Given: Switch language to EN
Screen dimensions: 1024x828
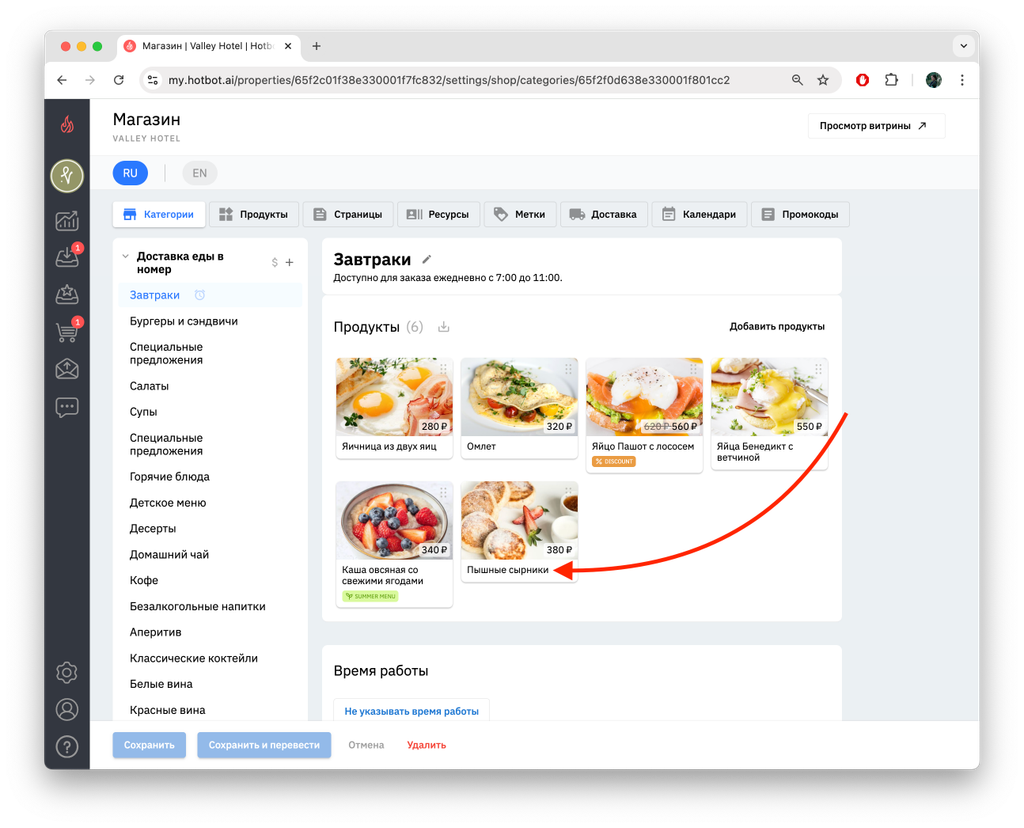Looking at the screenshot, I should [199, 173].
